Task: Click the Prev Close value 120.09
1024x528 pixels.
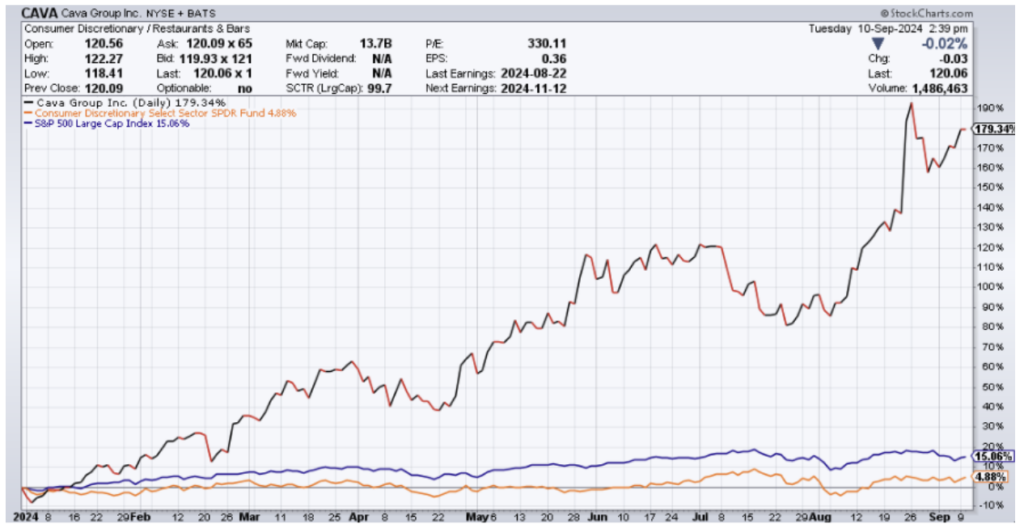Action: click(106, 88)
